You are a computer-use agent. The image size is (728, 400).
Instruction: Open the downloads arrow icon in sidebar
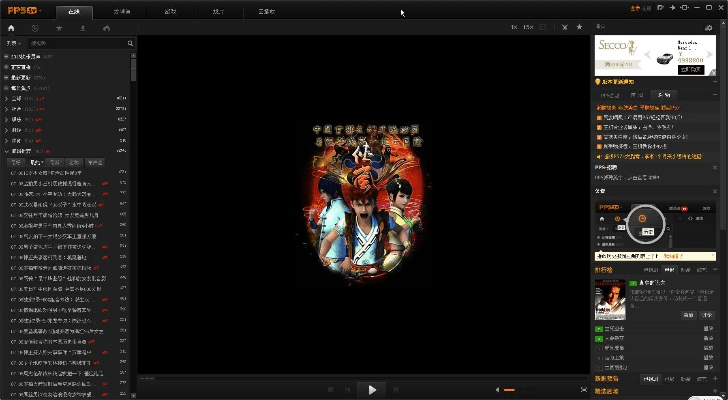click(83, 28)
